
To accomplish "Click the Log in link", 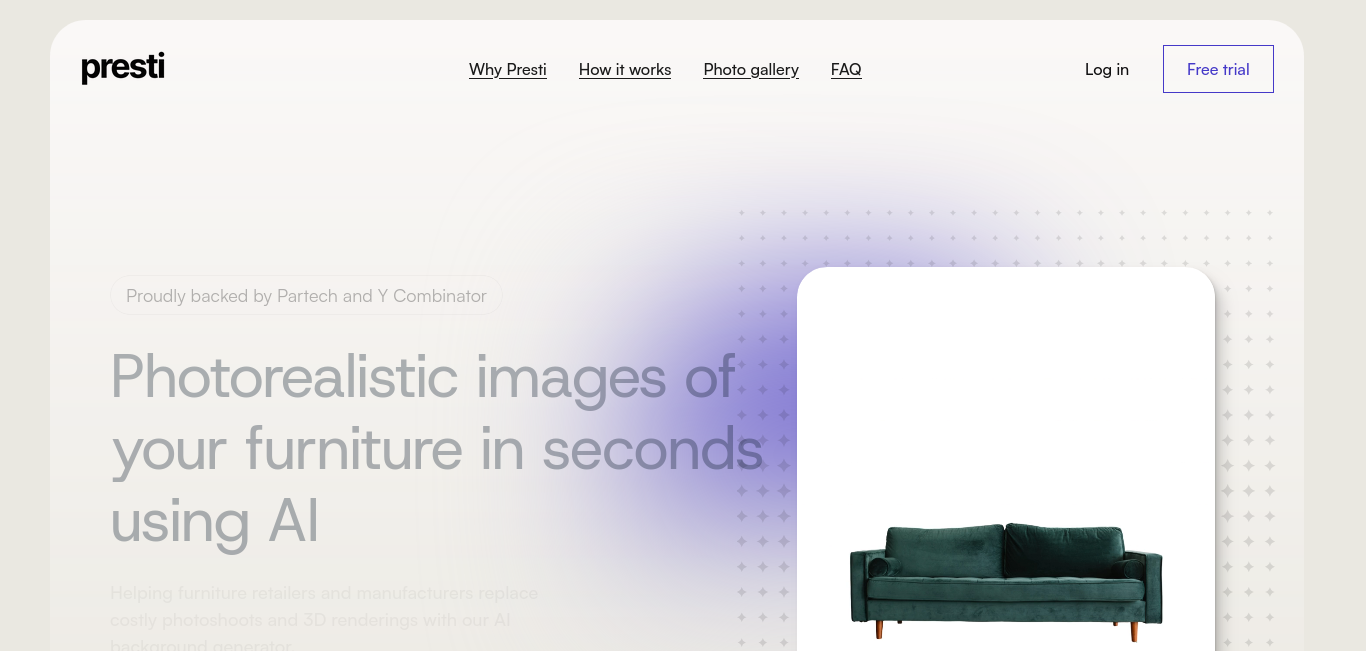I will pos(1107,69).
